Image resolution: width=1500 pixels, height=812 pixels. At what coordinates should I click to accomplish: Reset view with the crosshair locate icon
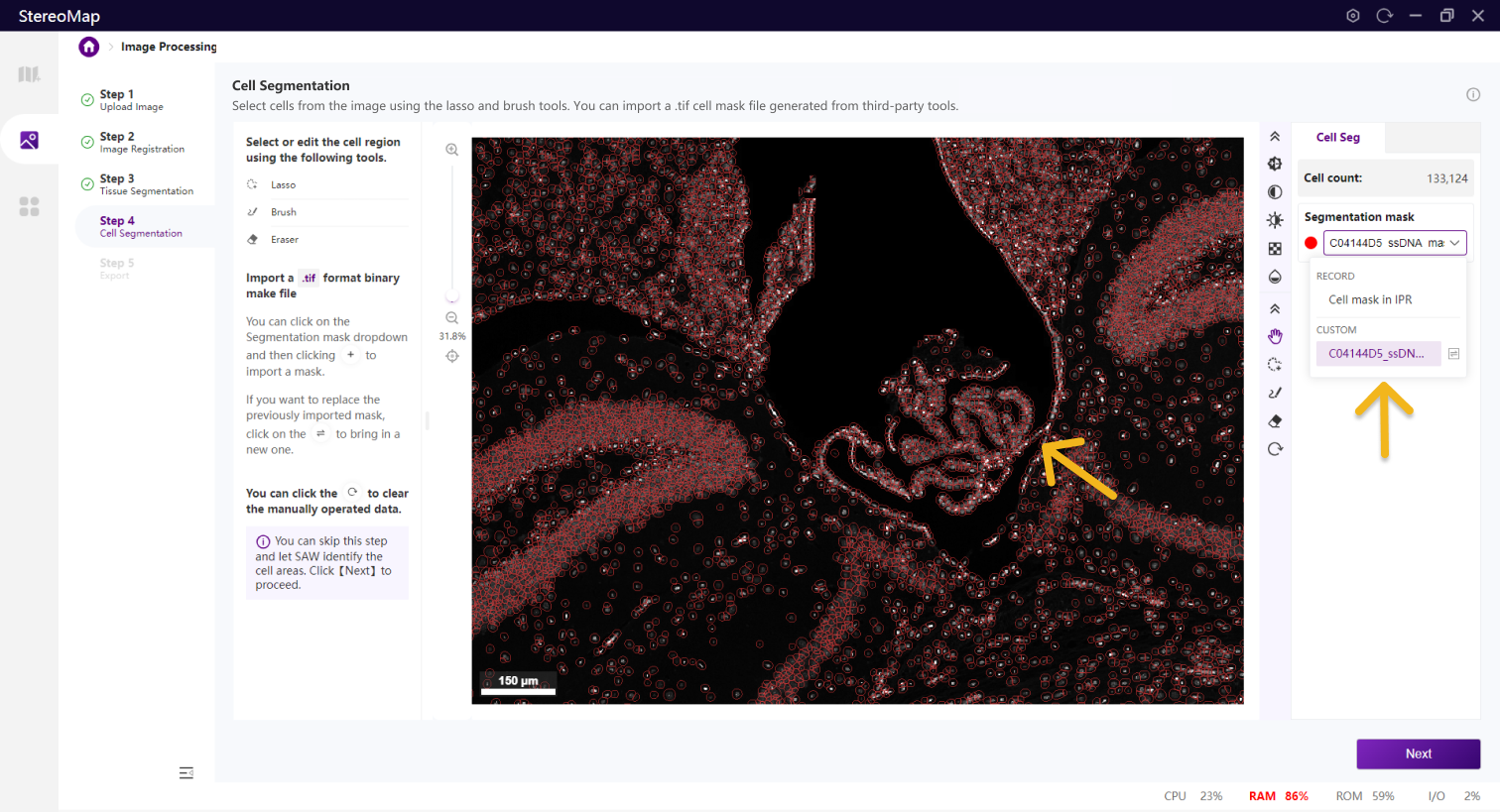coord(451,356)
